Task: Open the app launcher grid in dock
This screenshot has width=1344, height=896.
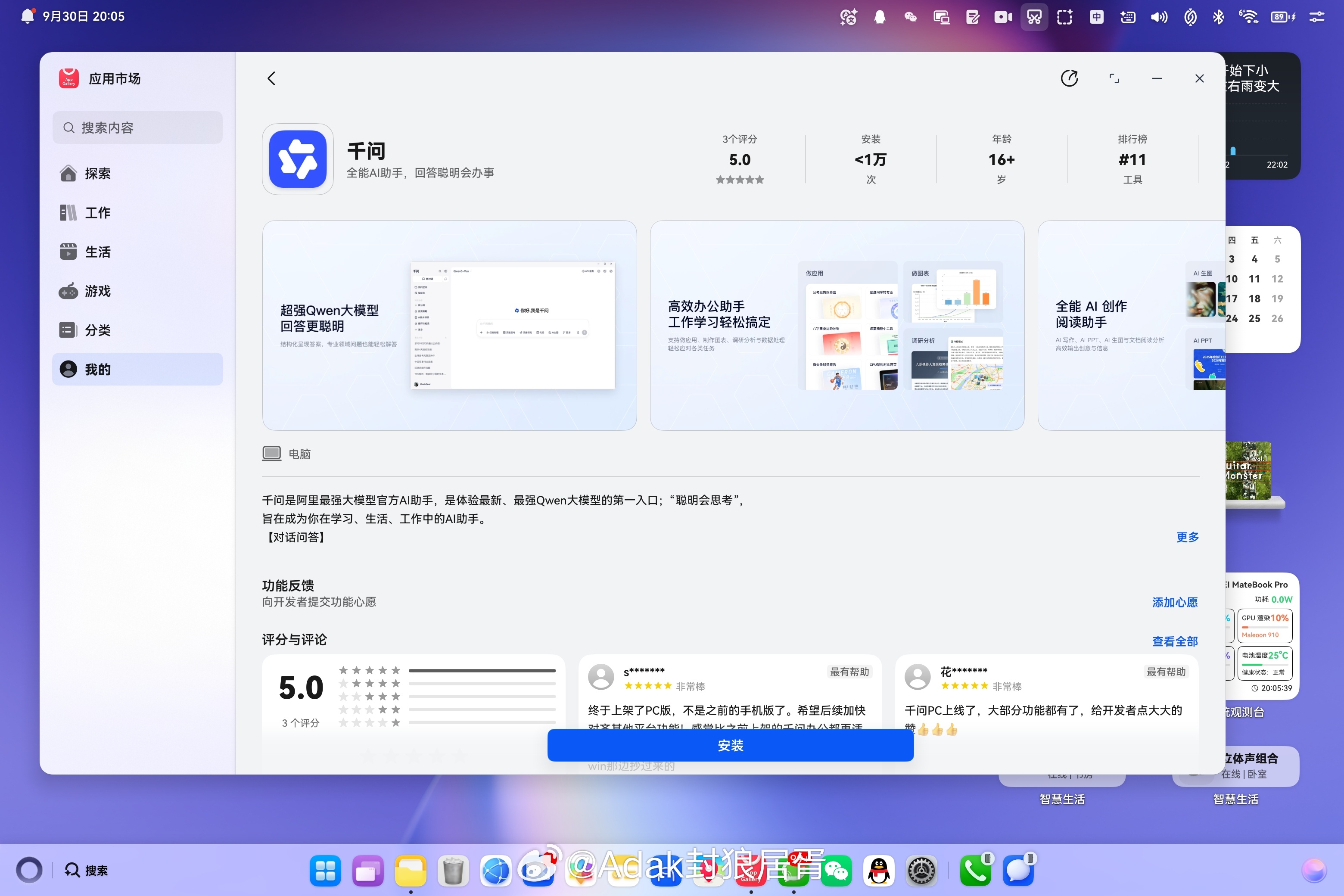Action: click(x=326, y=870)
